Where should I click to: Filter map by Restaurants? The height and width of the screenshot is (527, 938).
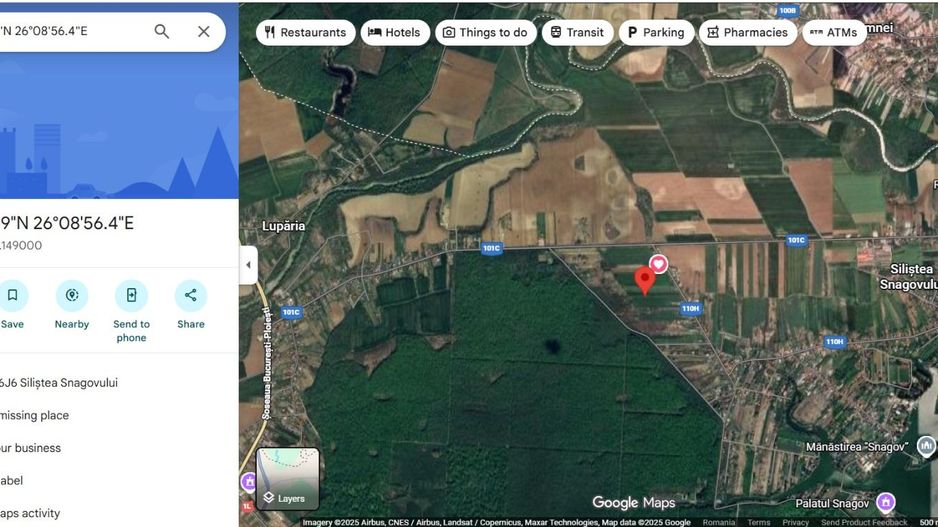click(x=306, y=32)
